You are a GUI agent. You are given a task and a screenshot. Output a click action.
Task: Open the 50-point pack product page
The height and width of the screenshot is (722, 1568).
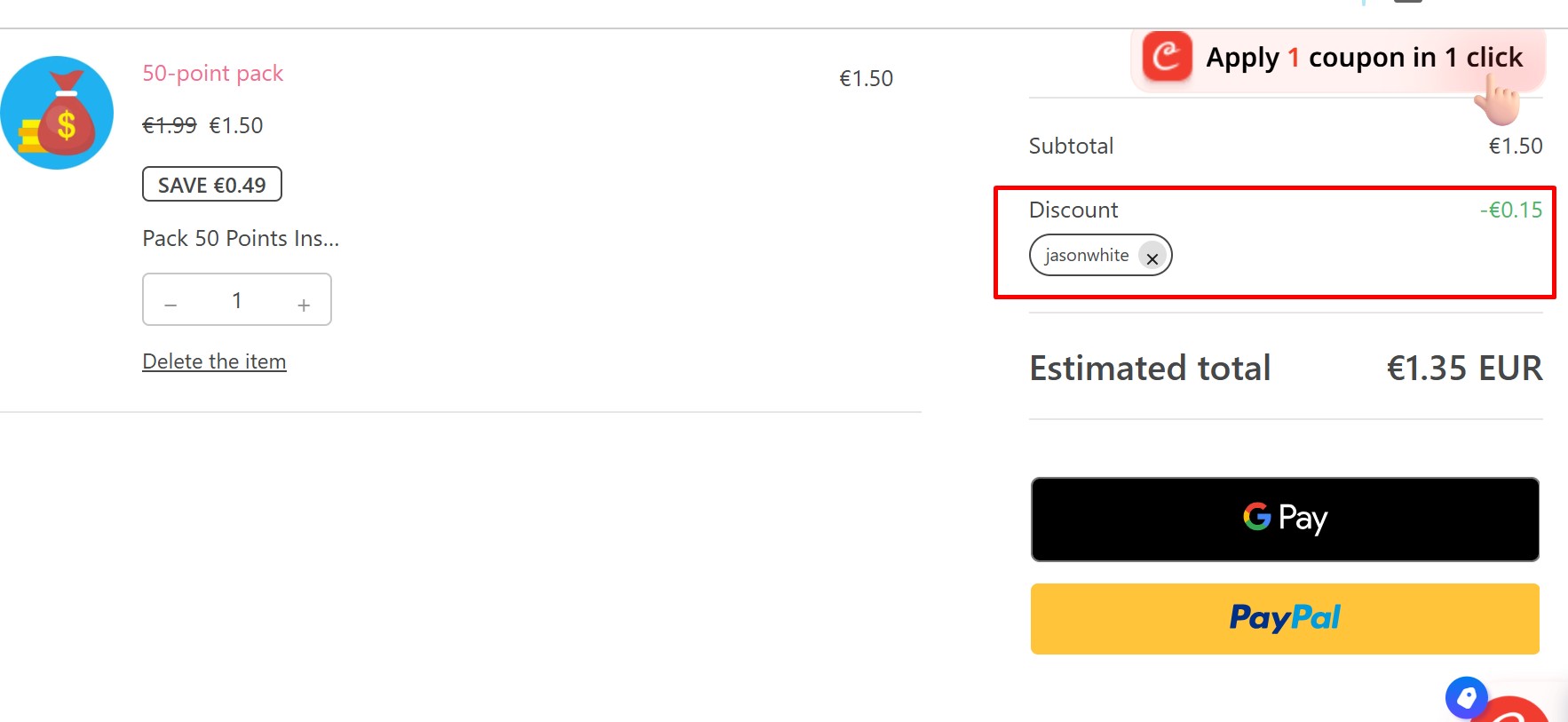212,73
